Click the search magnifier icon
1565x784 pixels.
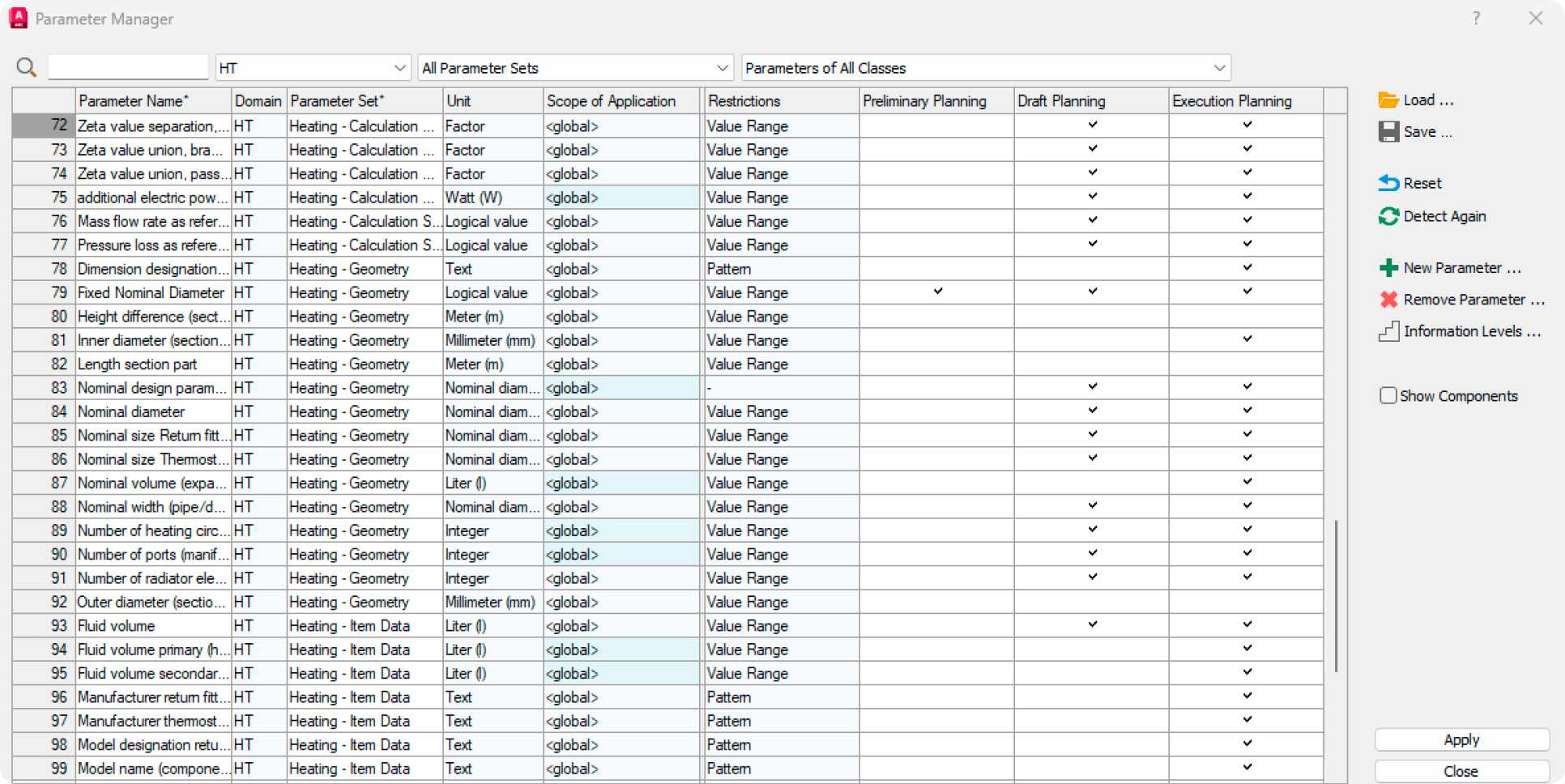click(27, 68)
